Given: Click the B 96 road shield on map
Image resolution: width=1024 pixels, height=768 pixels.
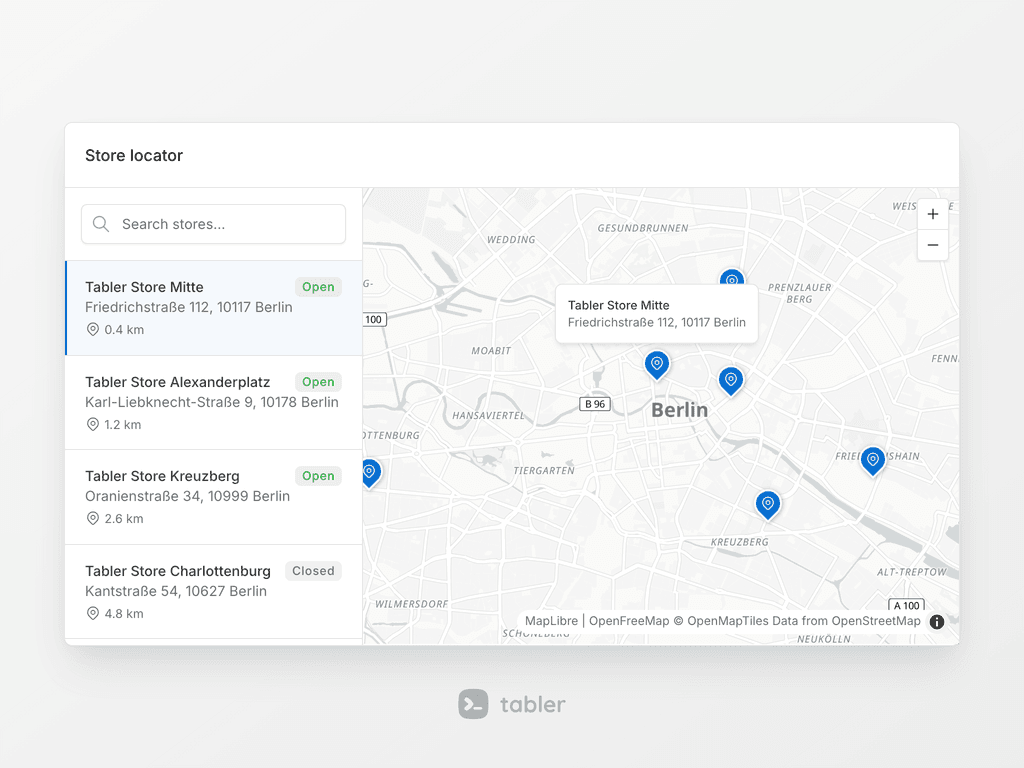Looking at the screenshot, I should (x=595, y=404).
